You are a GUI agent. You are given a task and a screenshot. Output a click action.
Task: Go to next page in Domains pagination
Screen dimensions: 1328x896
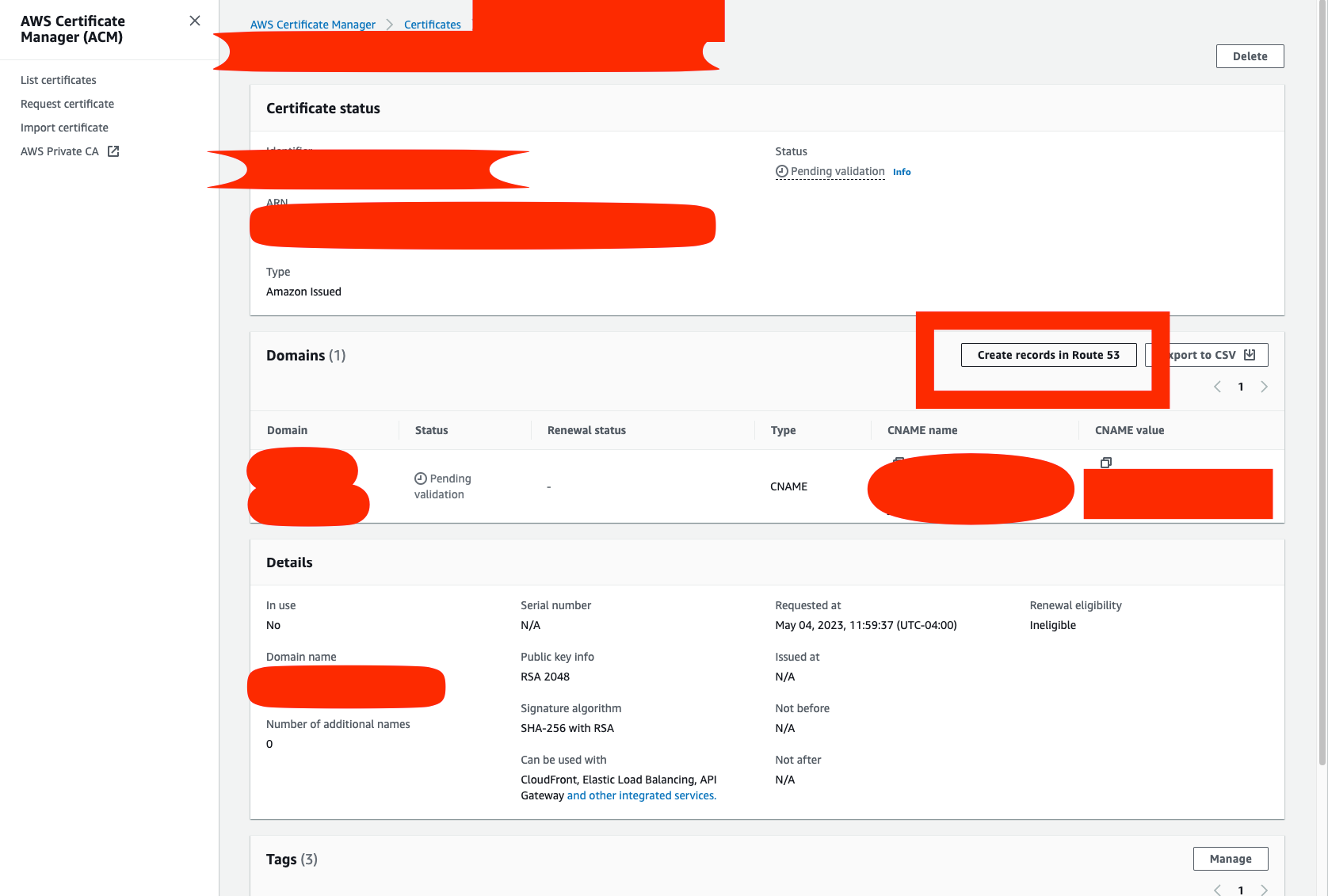[1265, 387]
